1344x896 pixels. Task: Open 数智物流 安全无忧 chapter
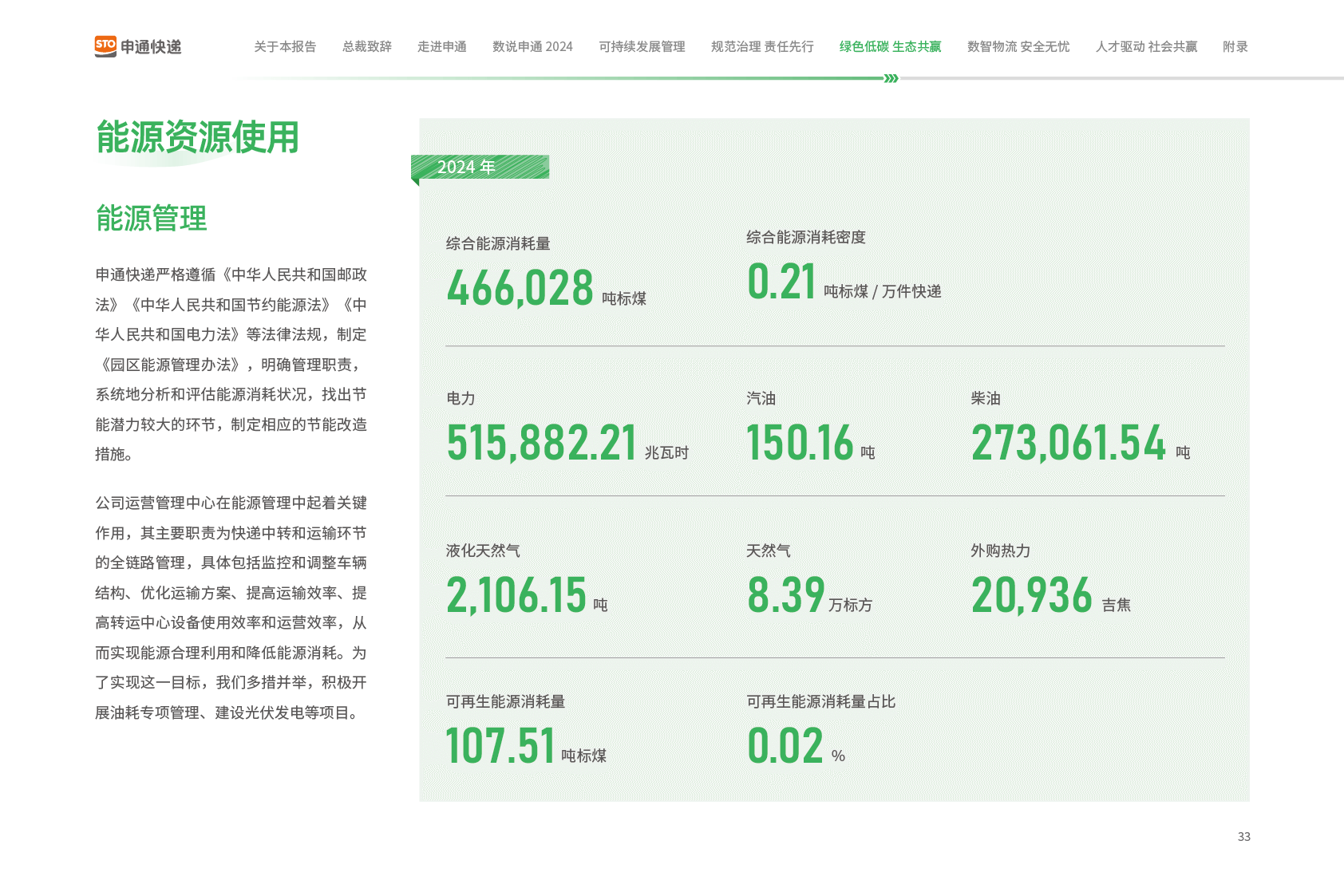click(x=1018, y=46)
